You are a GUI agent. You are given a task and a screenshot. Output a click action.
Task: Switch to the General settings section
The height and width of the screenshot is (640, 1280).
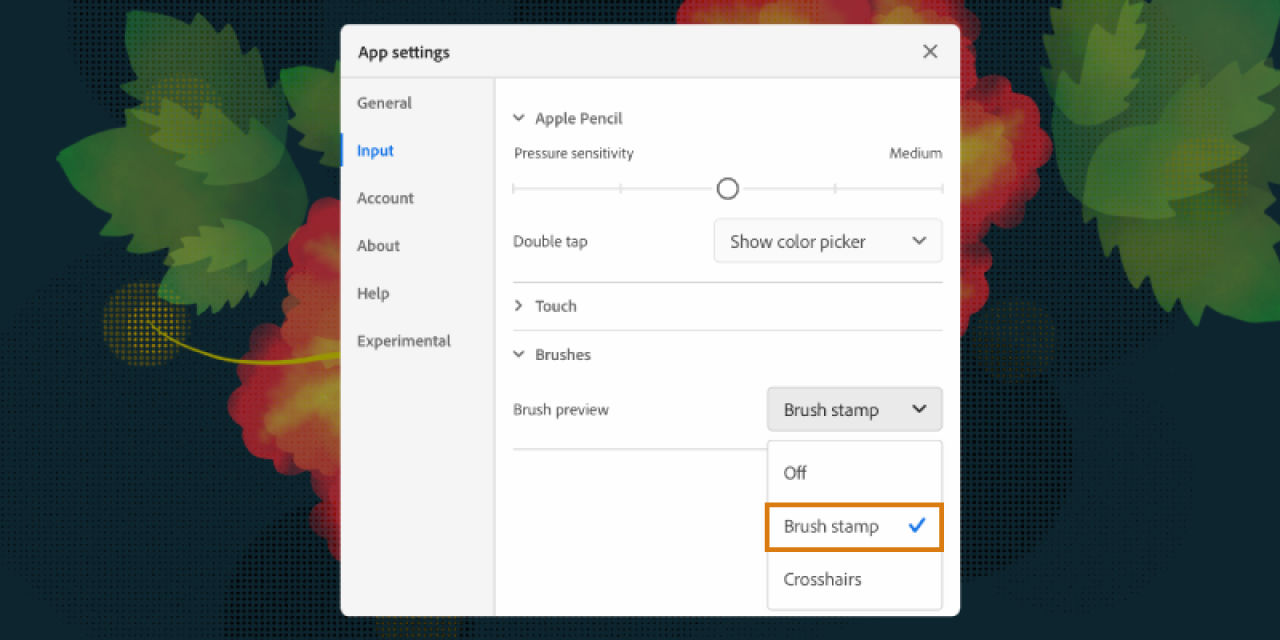coord(384,102)
